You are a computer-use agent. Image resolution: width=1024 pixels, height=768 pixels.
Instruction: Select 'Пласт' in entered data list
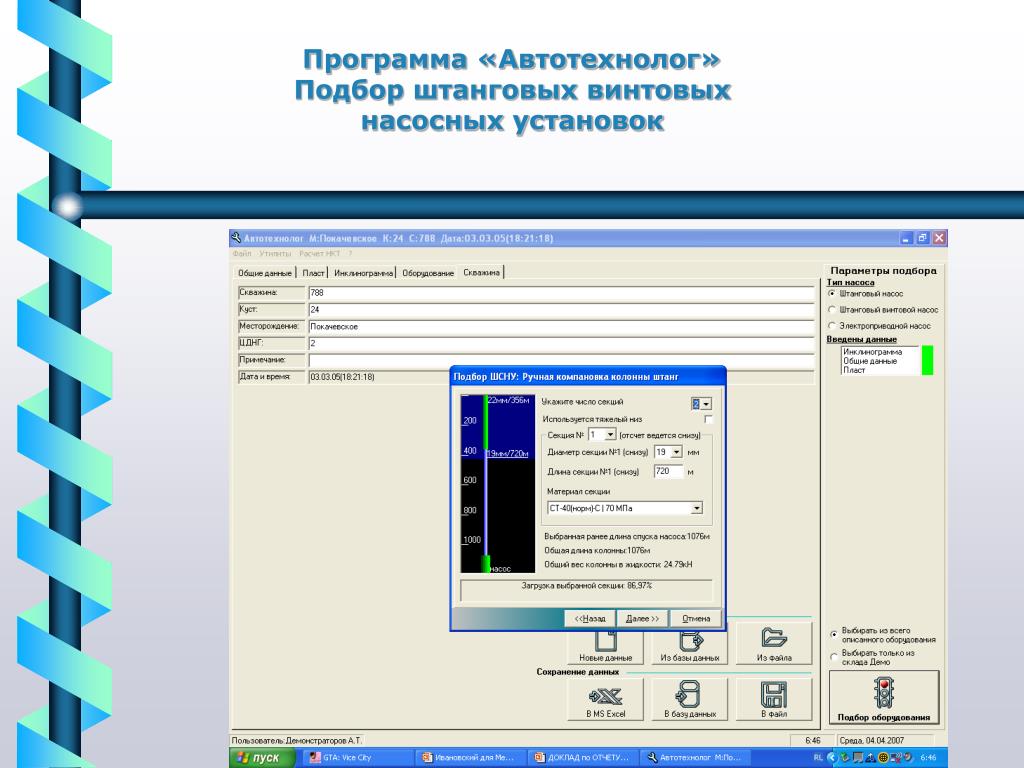pyautogui.click(x=854, y=370)
